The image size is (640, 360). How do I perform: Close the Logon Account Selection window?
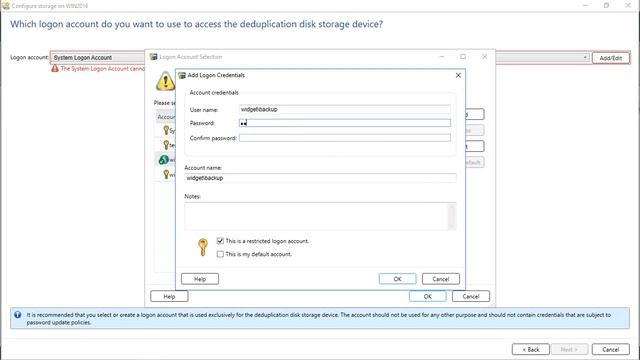coord(484,57)
